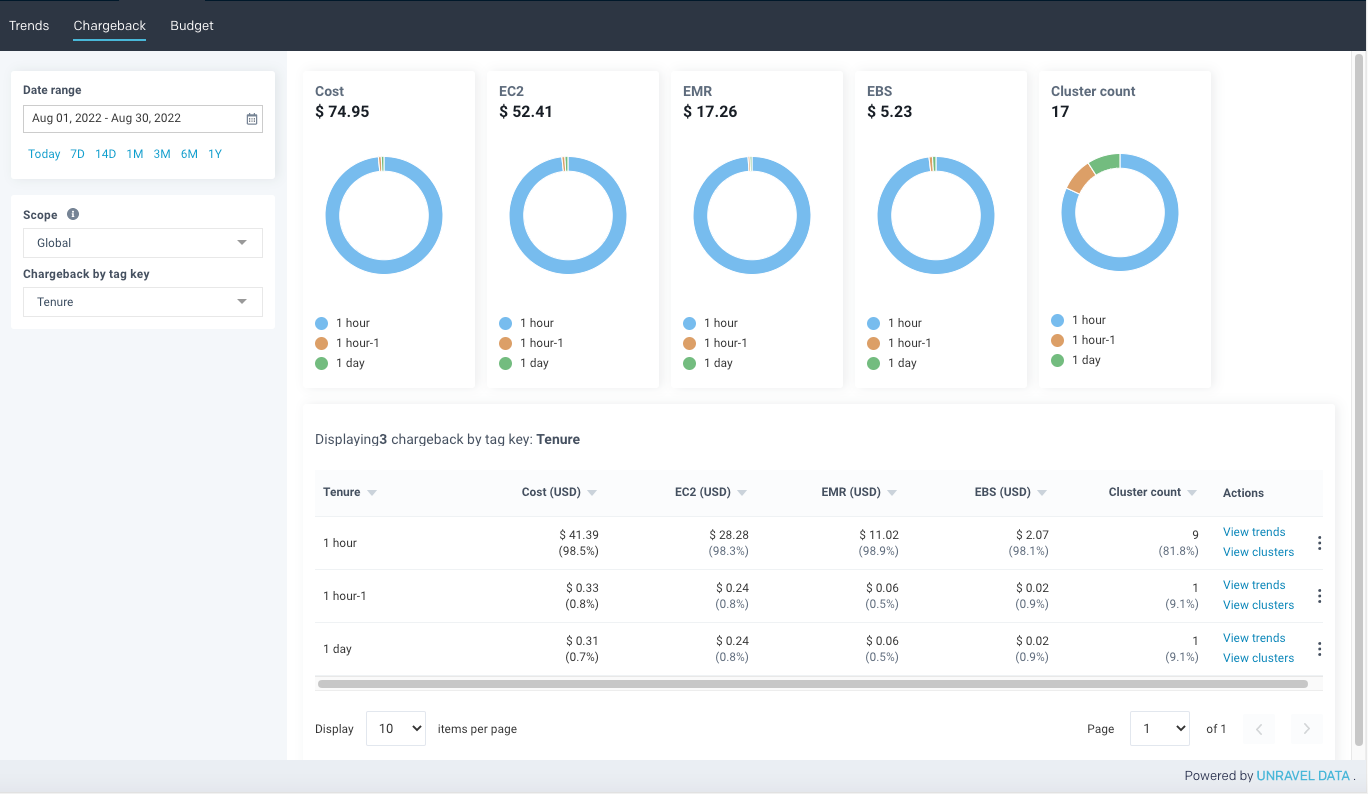View trends for 1 hour tenure
Screen dimensions: 1368x794
(1254, 532)
